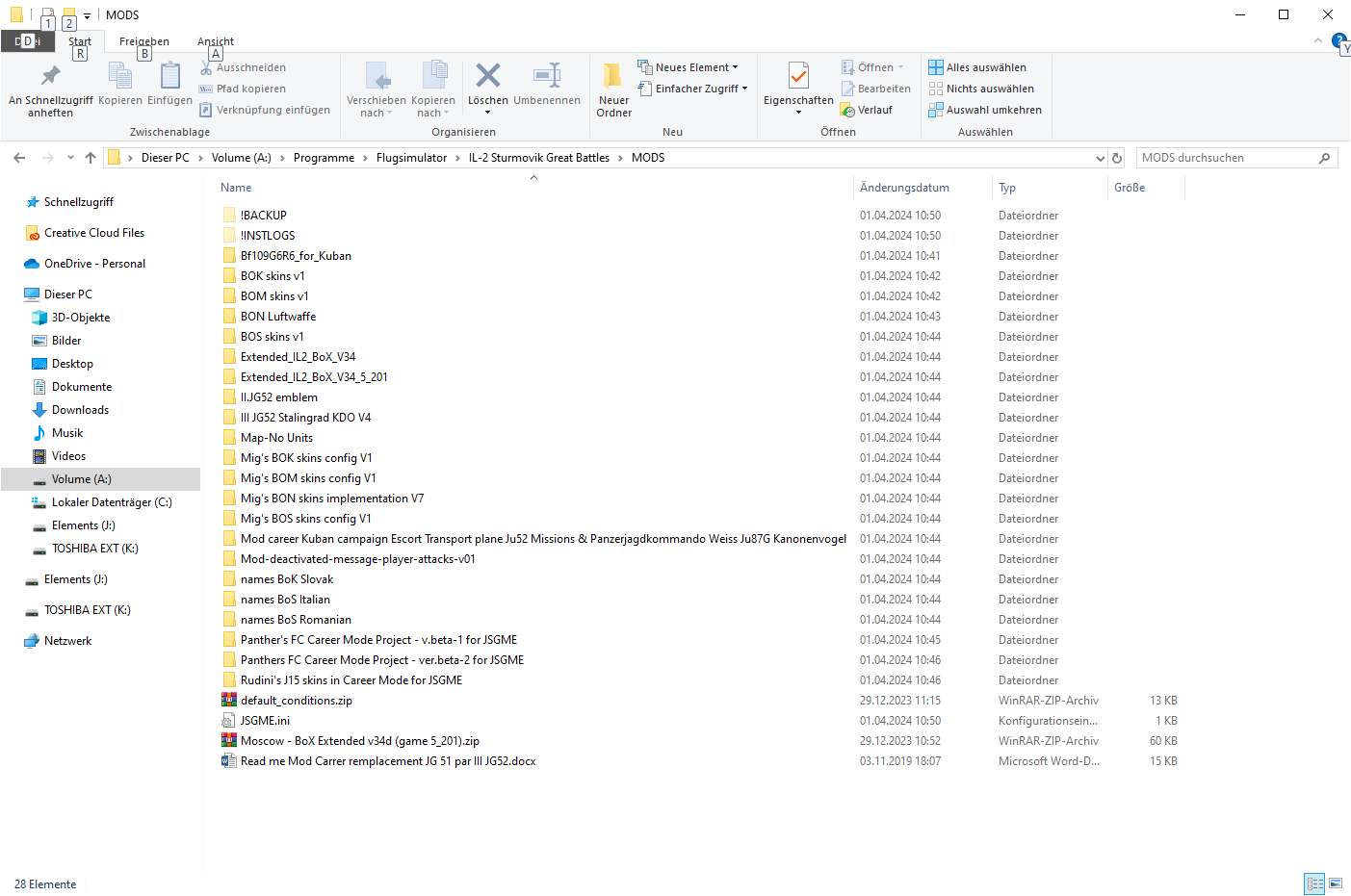Expand the Einfacher Zugriff dropdown
The height and width of the screenshot is (896, 1351).
[693, 89]
